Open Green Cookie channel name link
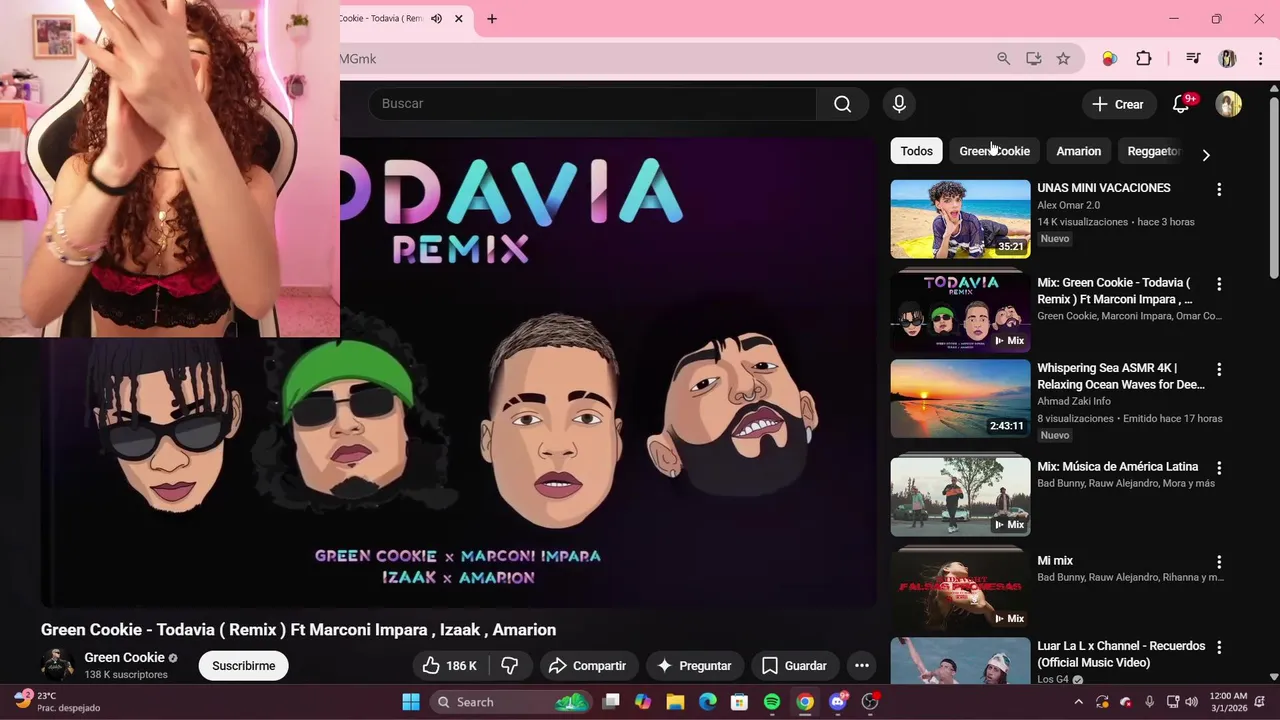1280x720 pixels. [124, 658]
